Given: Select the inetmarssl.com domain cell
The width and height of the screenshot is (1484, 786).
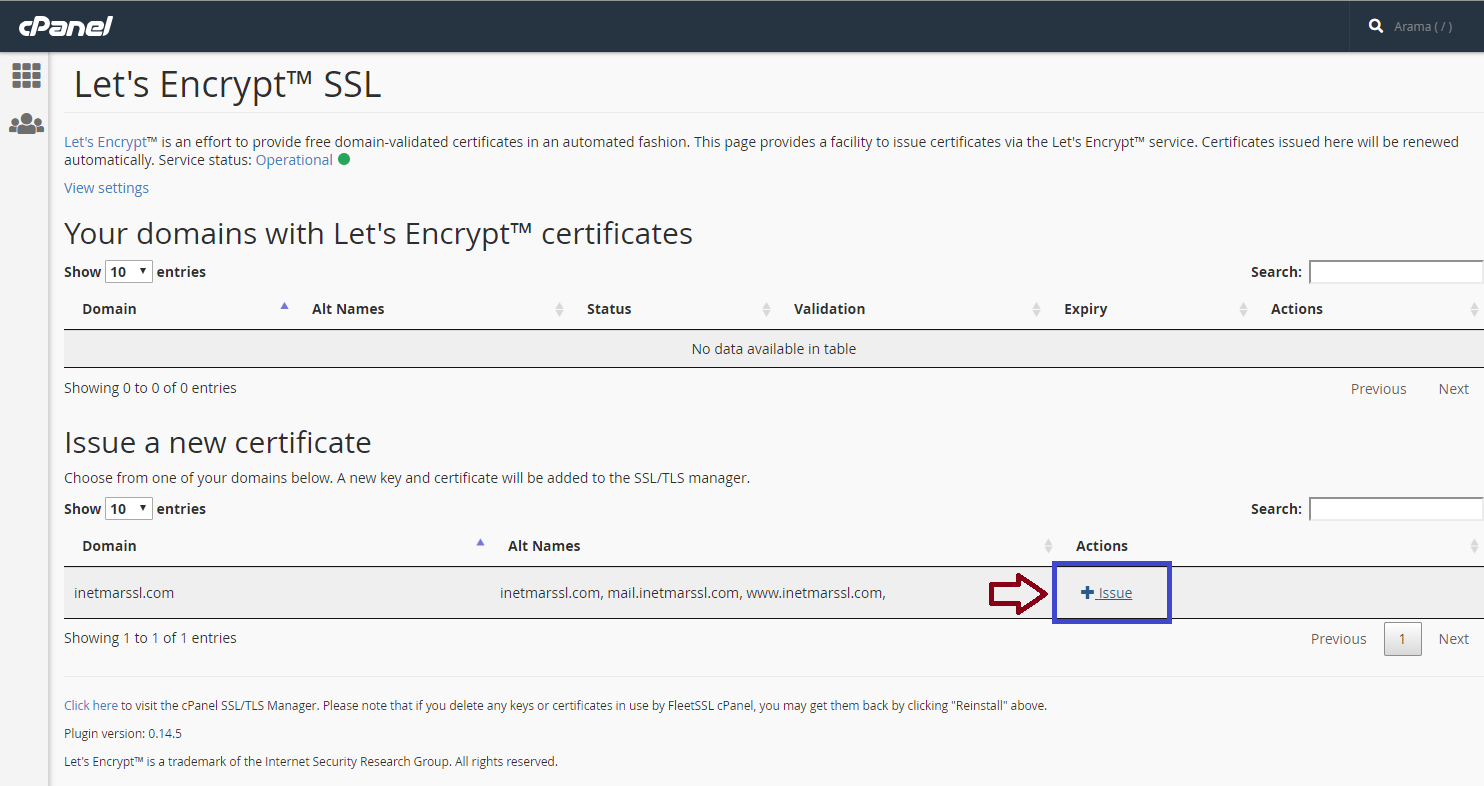Looking at the screenshot, I should click(124, 593).
